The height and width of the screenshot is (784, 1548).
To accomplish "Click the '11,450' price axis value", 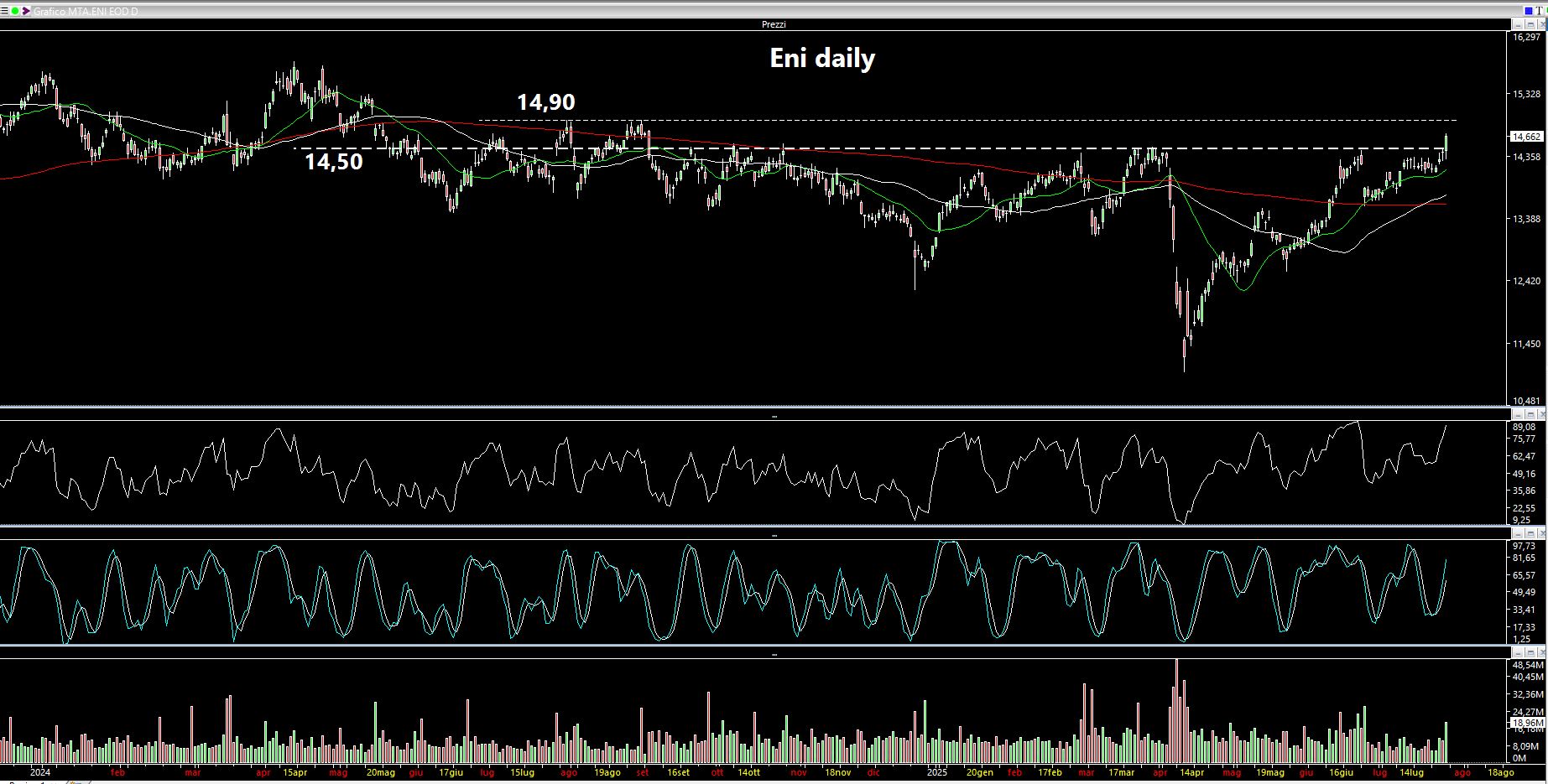I will [1527, 344].
